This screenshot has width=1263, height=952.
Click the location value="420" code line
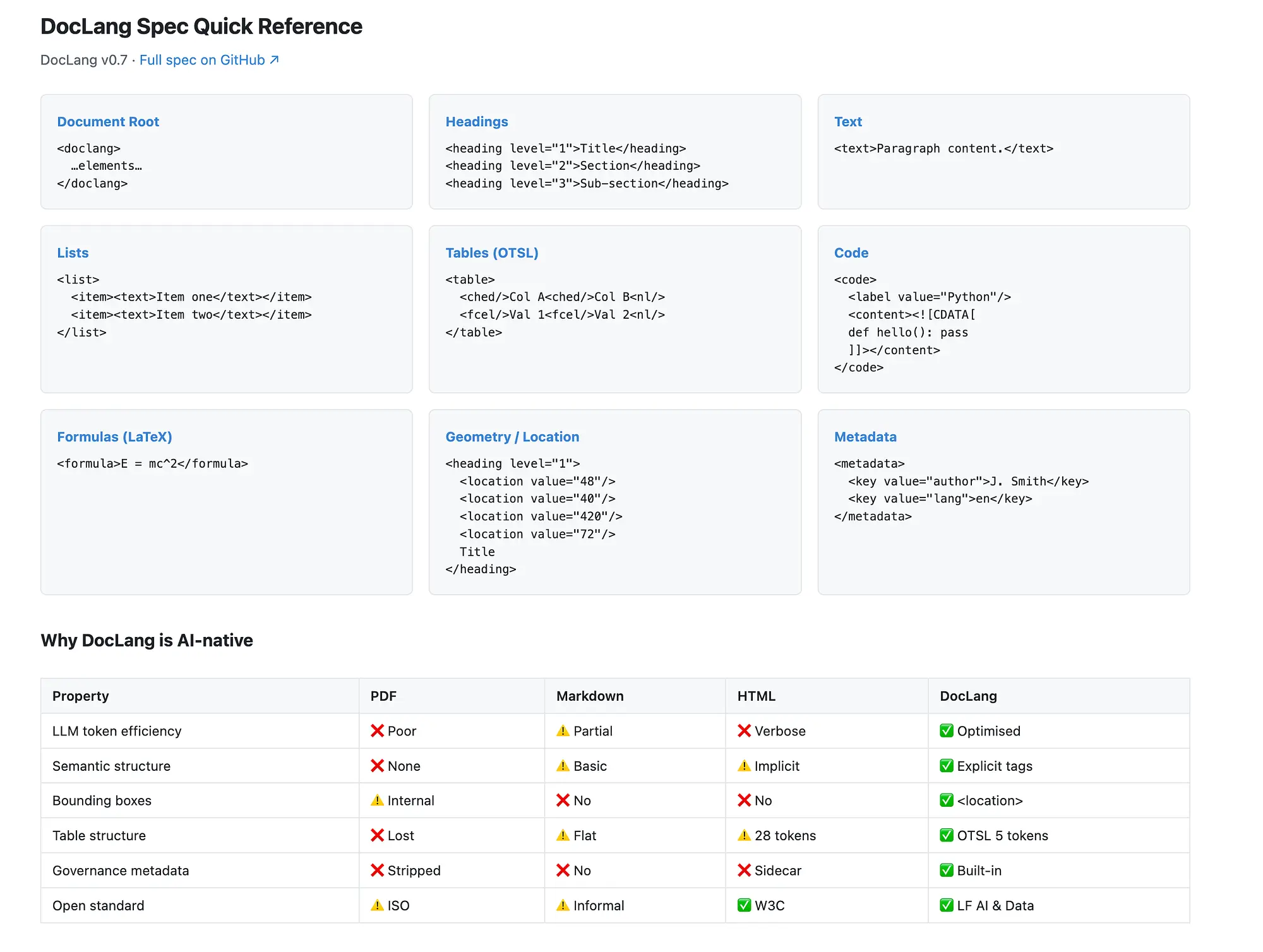click(541, 516)
